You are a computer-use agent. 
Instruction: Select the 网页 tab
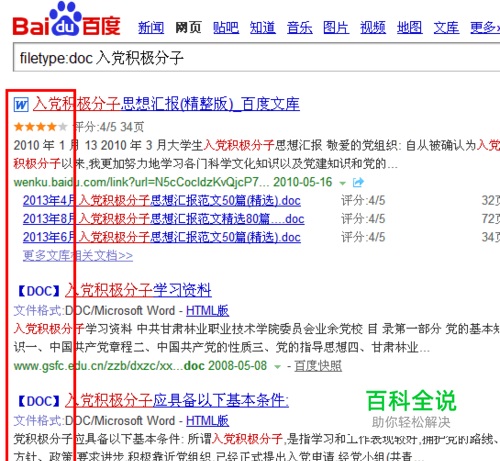(x=188, y=27)
